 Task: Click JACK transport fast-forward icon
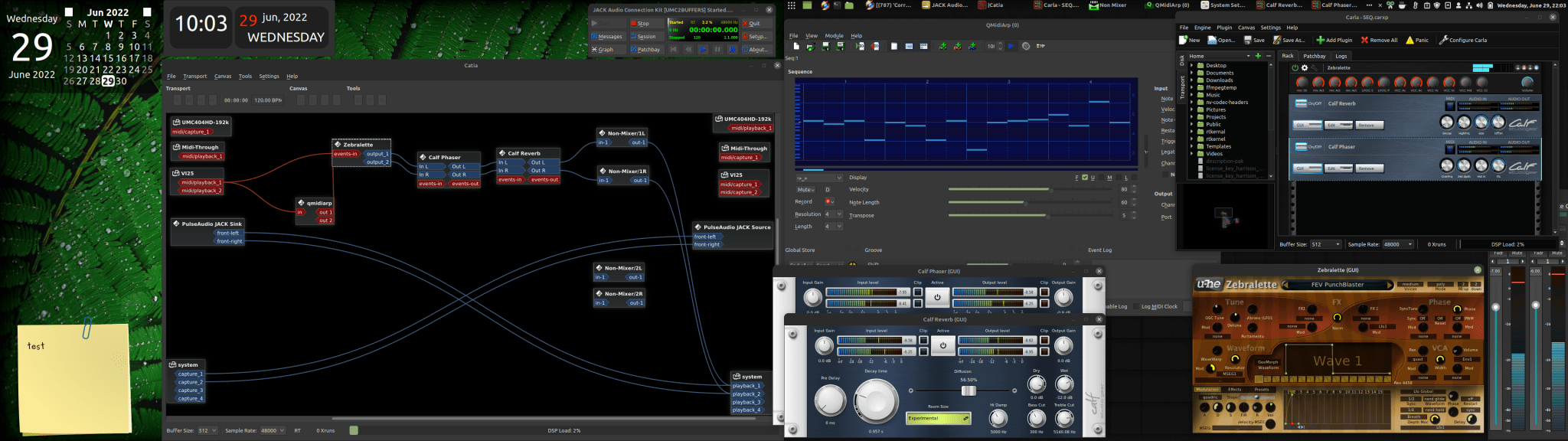coord(732,49)
